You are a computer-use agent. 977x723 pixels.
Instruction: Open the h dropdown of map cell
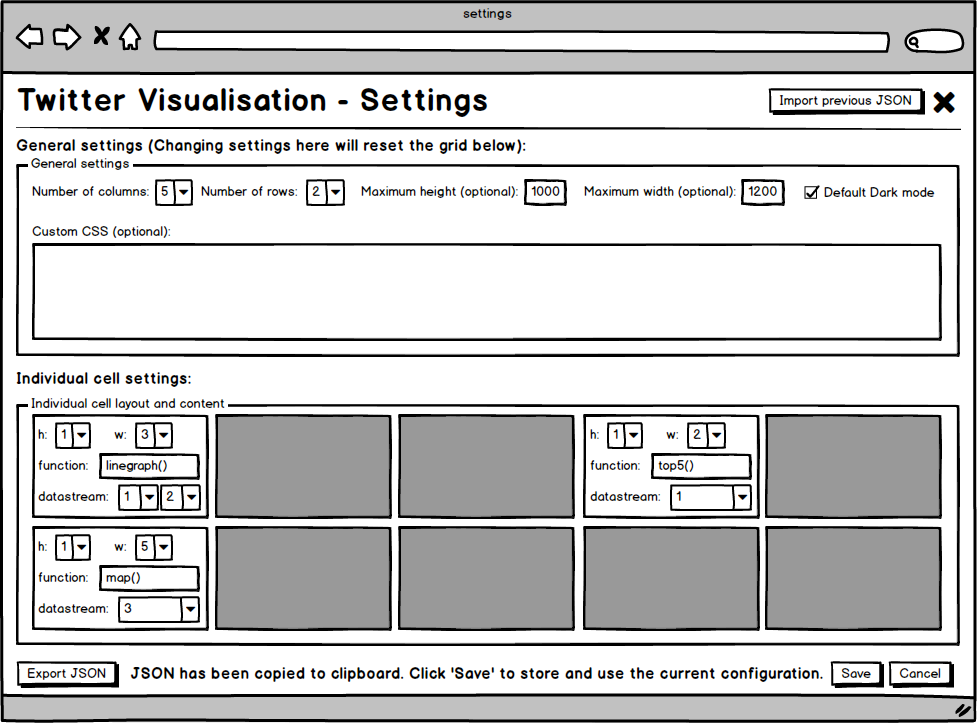[73, 547]
